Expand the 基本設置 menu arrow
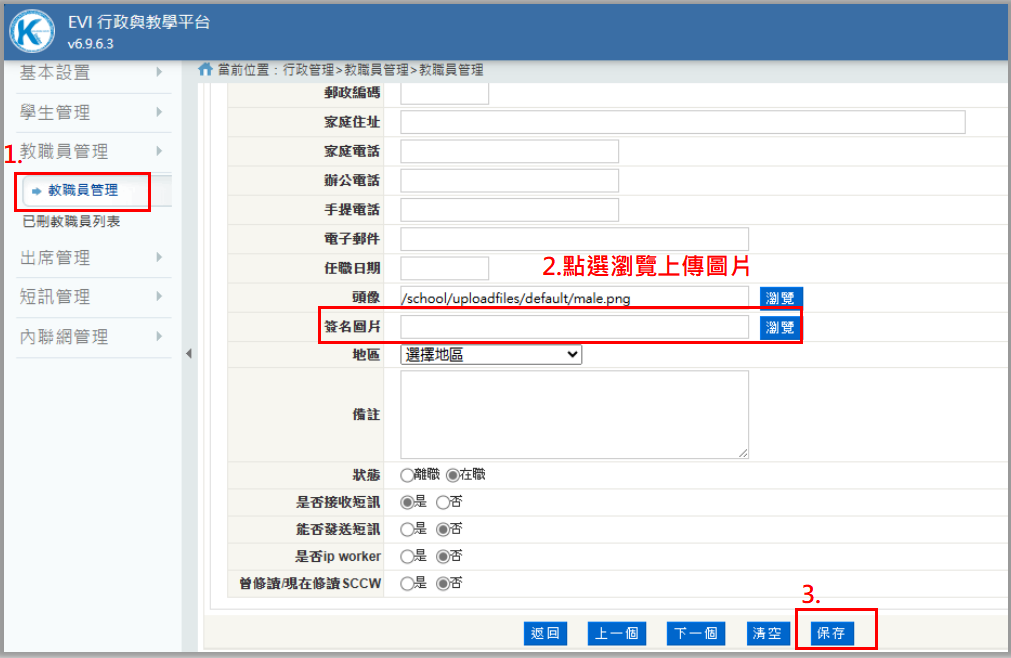The height and width of the screenshot is (658, 1011). click(x=159, y=72)
